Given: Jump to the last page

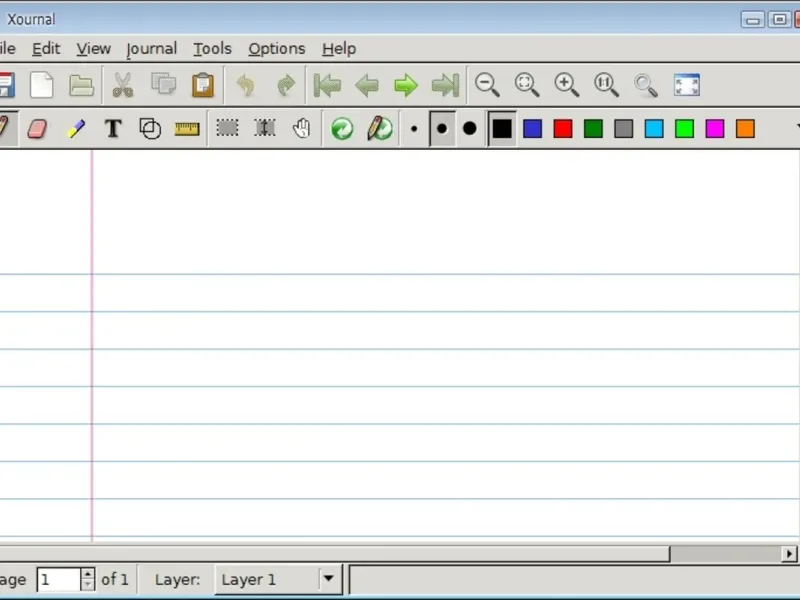Looking at the screenshot, I should [445, 85].
